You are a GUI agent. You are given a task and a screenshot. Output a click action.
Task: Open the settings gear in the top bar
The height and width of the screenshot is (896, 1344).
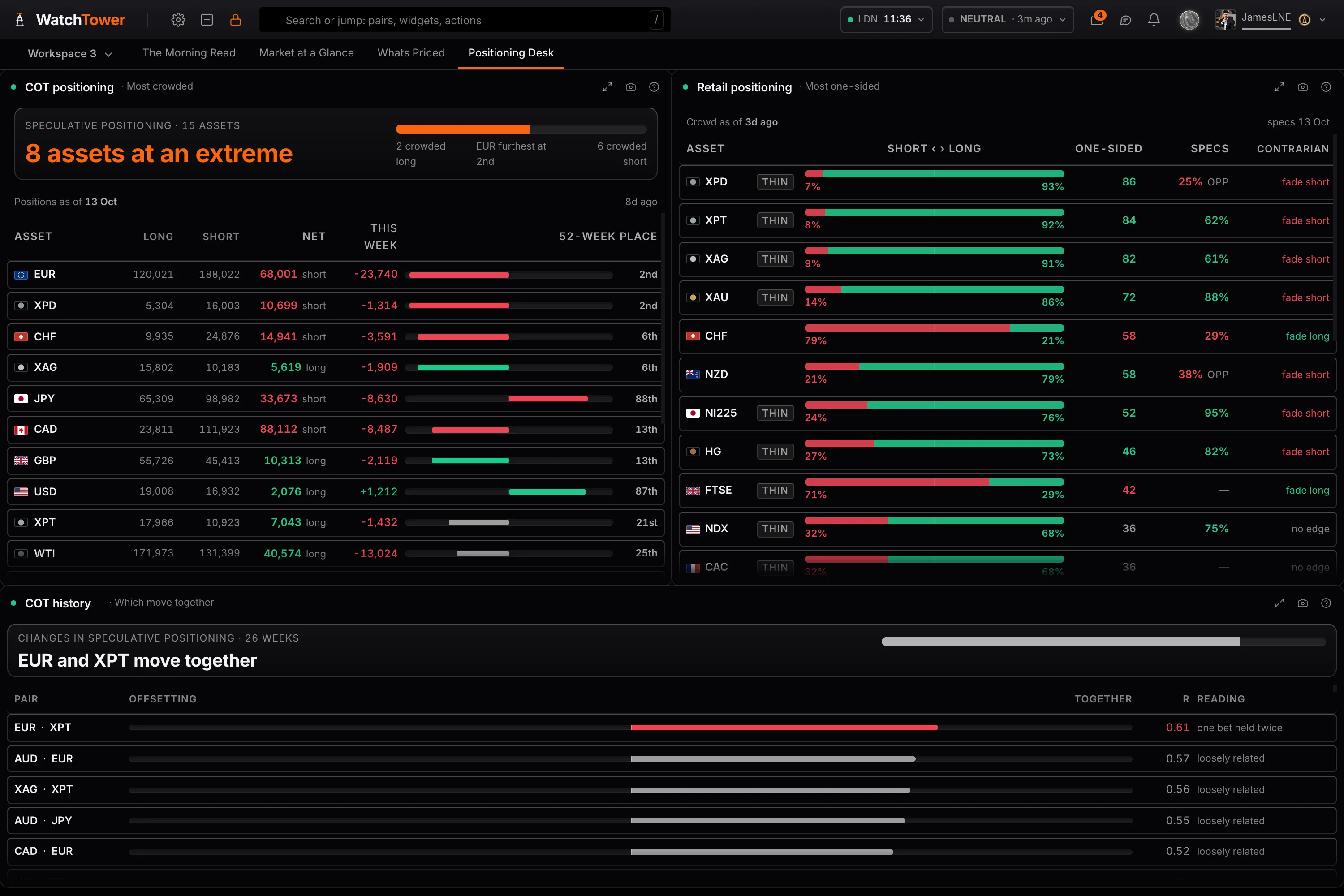178,20
